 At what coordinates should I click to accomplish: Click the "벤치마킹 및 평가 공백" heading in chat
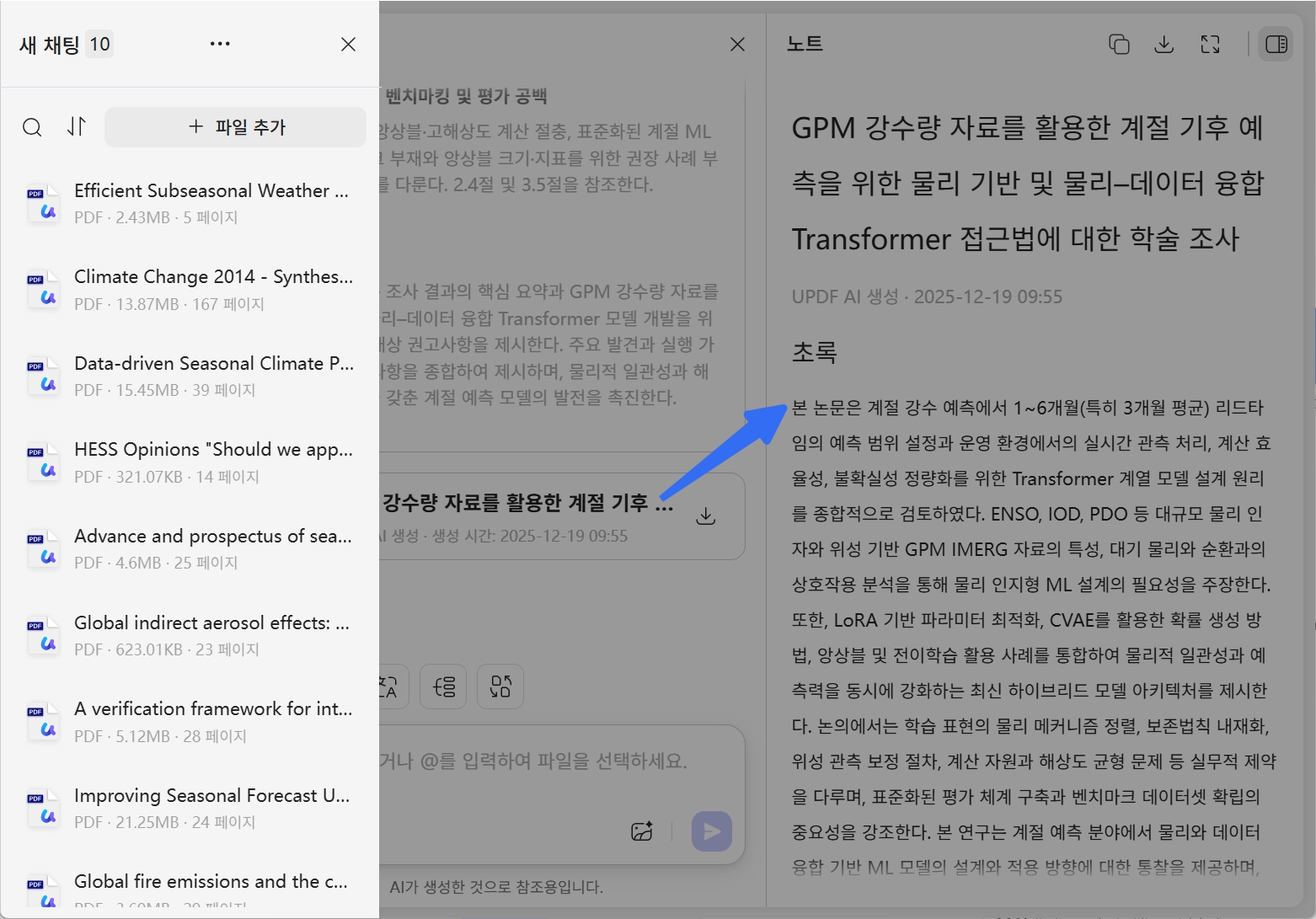pyautogui.click(x=466, y=96)
